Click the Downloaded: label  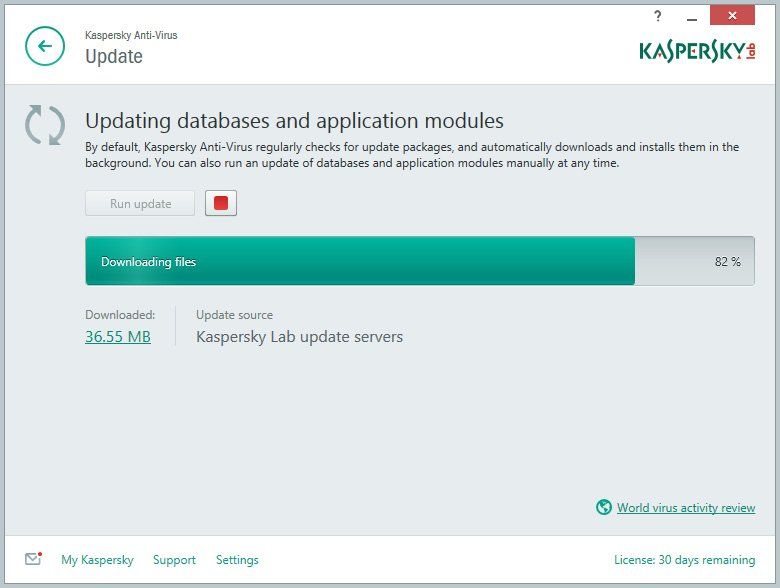[120, 315]
